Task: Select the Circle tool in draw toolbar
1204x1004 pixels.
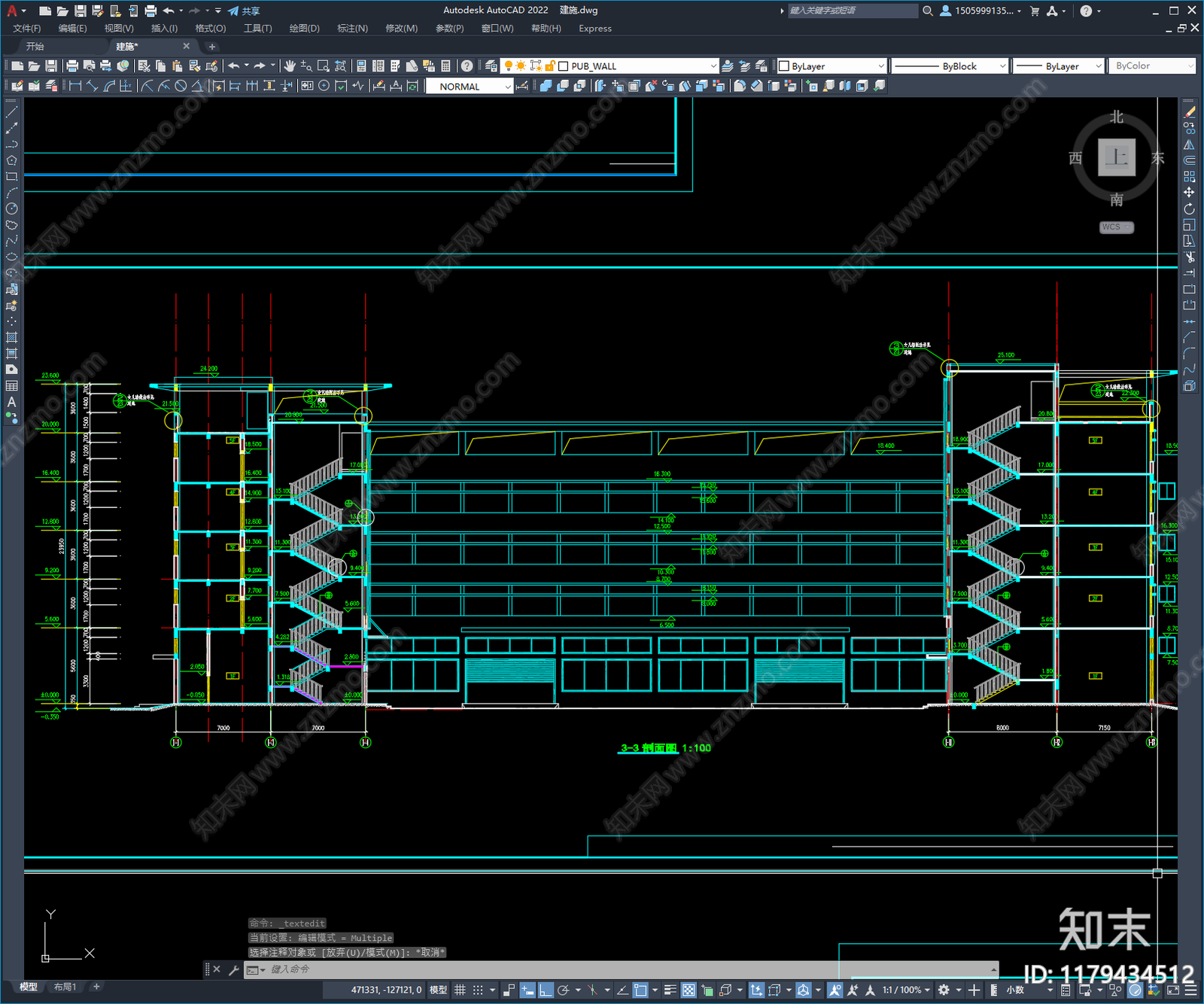Action: pos(11,208)
